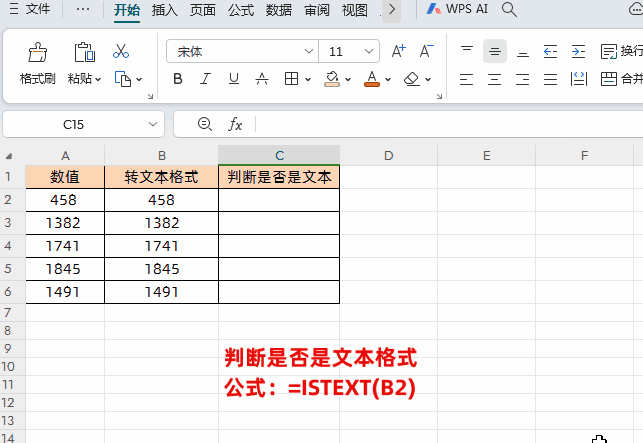
Task: Open the WPS AI assistant
Action: click(457, 9)
